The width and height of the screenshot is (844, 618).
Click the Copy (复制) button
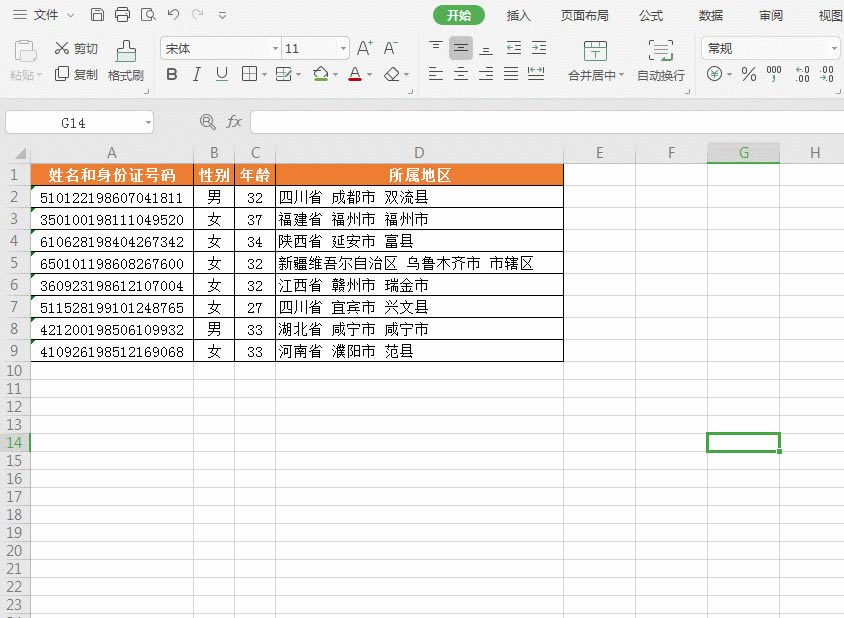76,74
